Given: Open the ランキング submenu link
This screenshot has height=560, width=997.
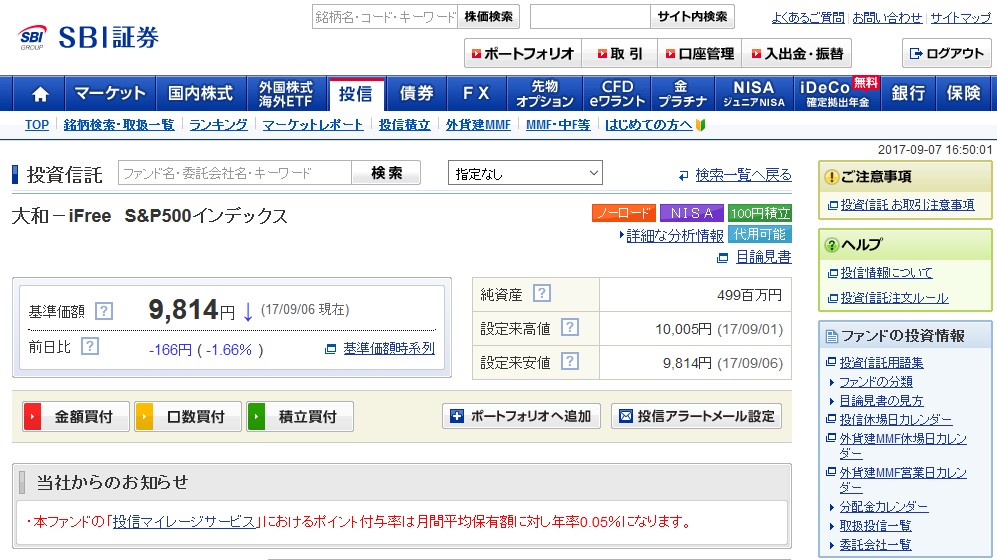Looking at the screenshot, I should 218,125.
